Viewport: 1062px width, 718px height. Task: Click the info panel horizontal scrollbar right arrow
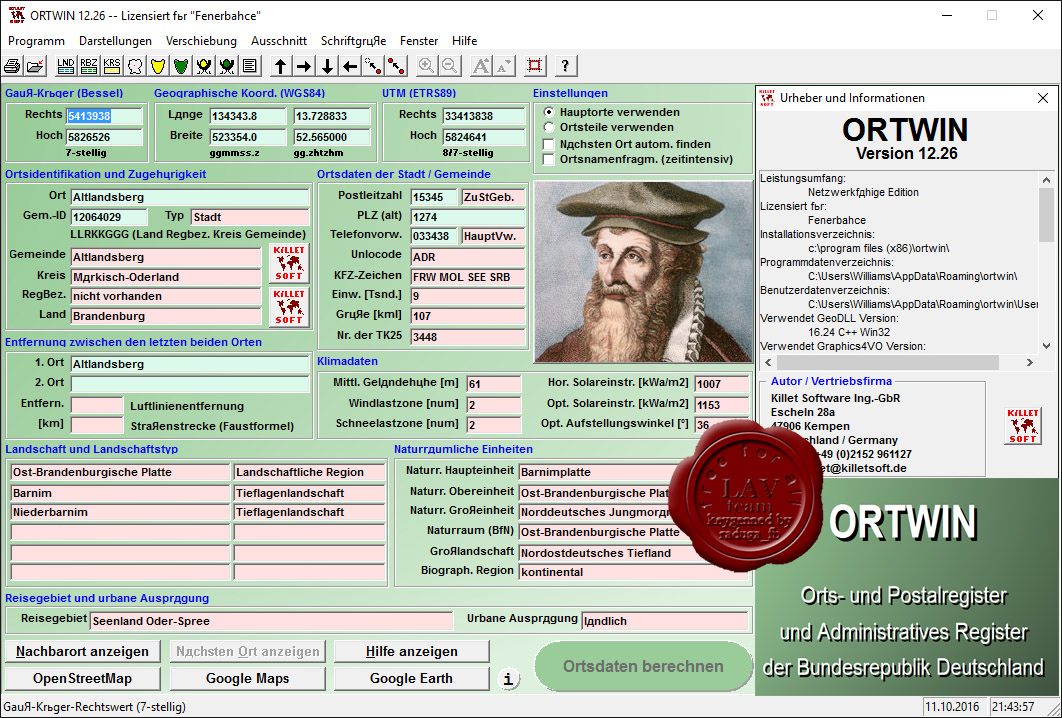pos(1030,362)
